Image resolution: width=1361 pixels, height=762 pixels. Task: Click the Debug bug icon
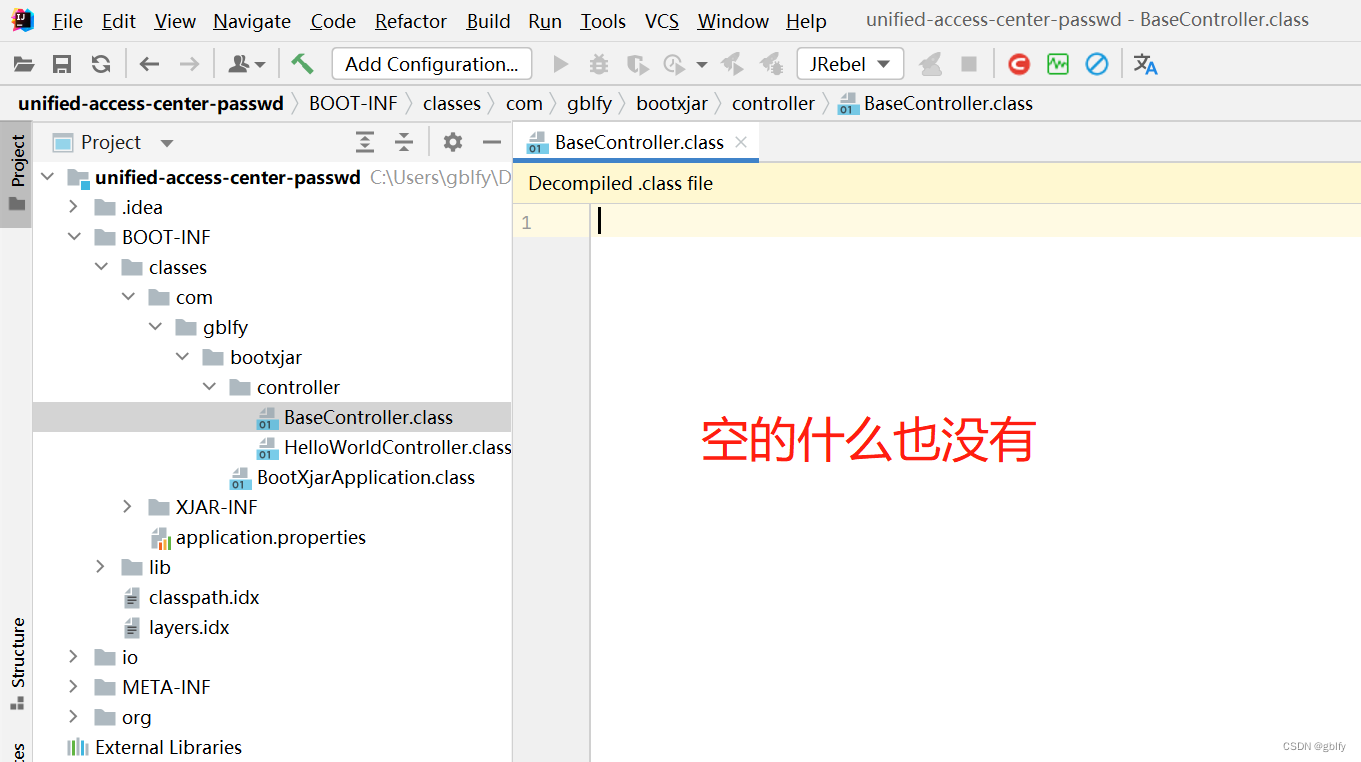[599, 65]
